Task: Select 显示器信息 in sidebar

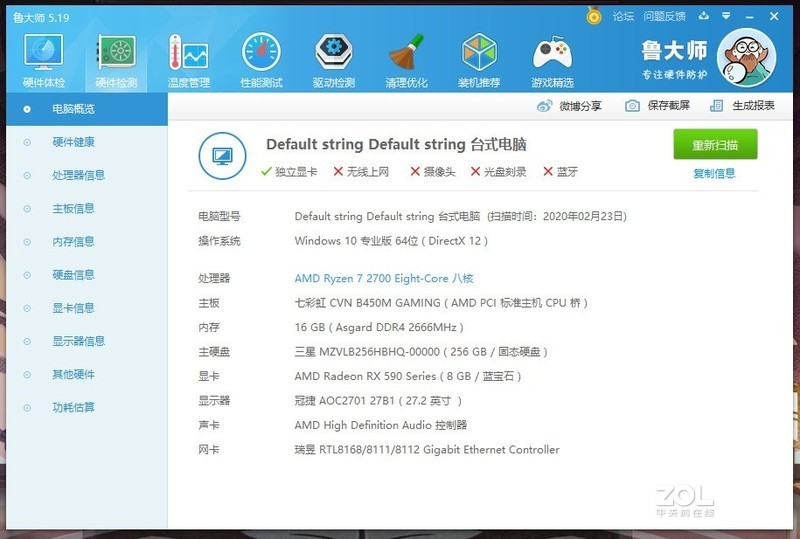Action: [x=87, y=341]
